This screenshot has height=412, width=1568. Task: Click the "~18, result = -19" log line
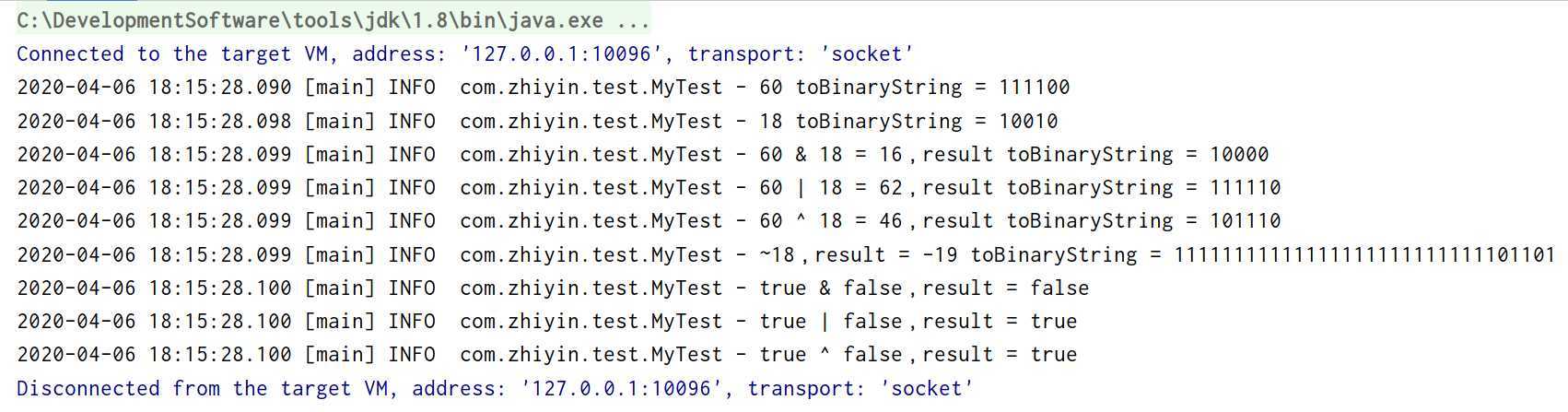786,254
